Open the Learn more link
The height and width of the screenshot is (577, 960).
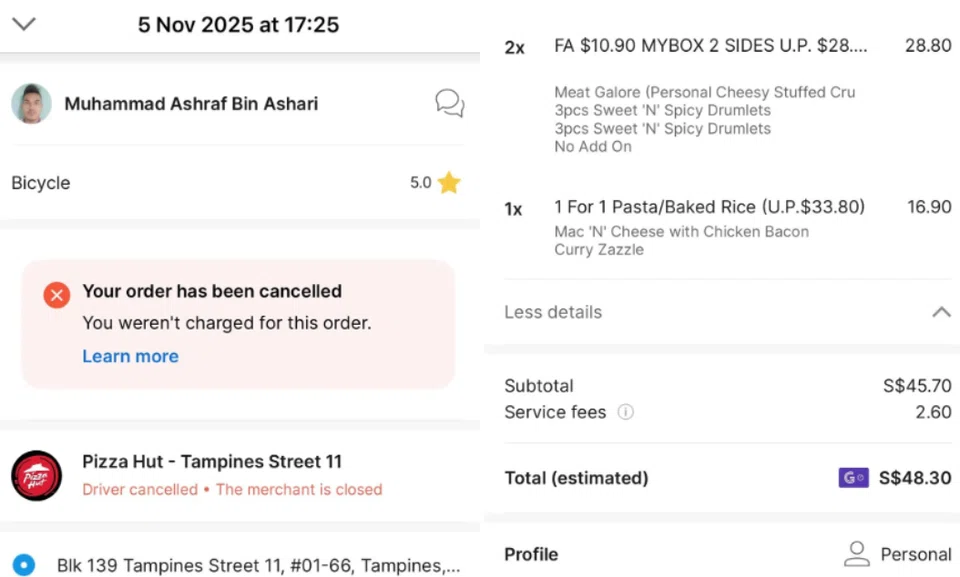click(x=130, y=356)
